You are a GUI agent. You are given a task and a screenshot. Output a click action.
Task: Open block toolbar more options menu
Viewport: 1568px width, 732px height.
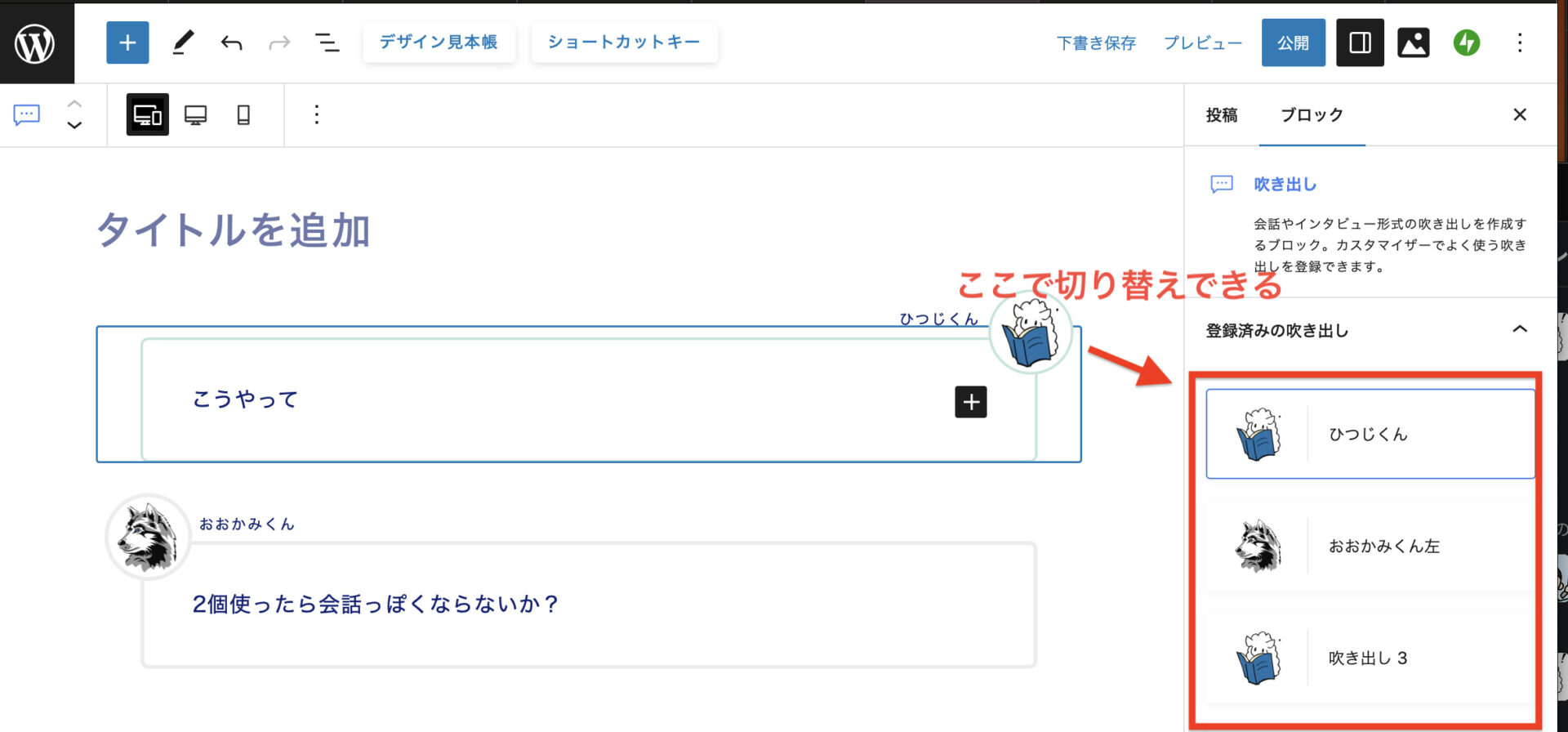point(317,114)
